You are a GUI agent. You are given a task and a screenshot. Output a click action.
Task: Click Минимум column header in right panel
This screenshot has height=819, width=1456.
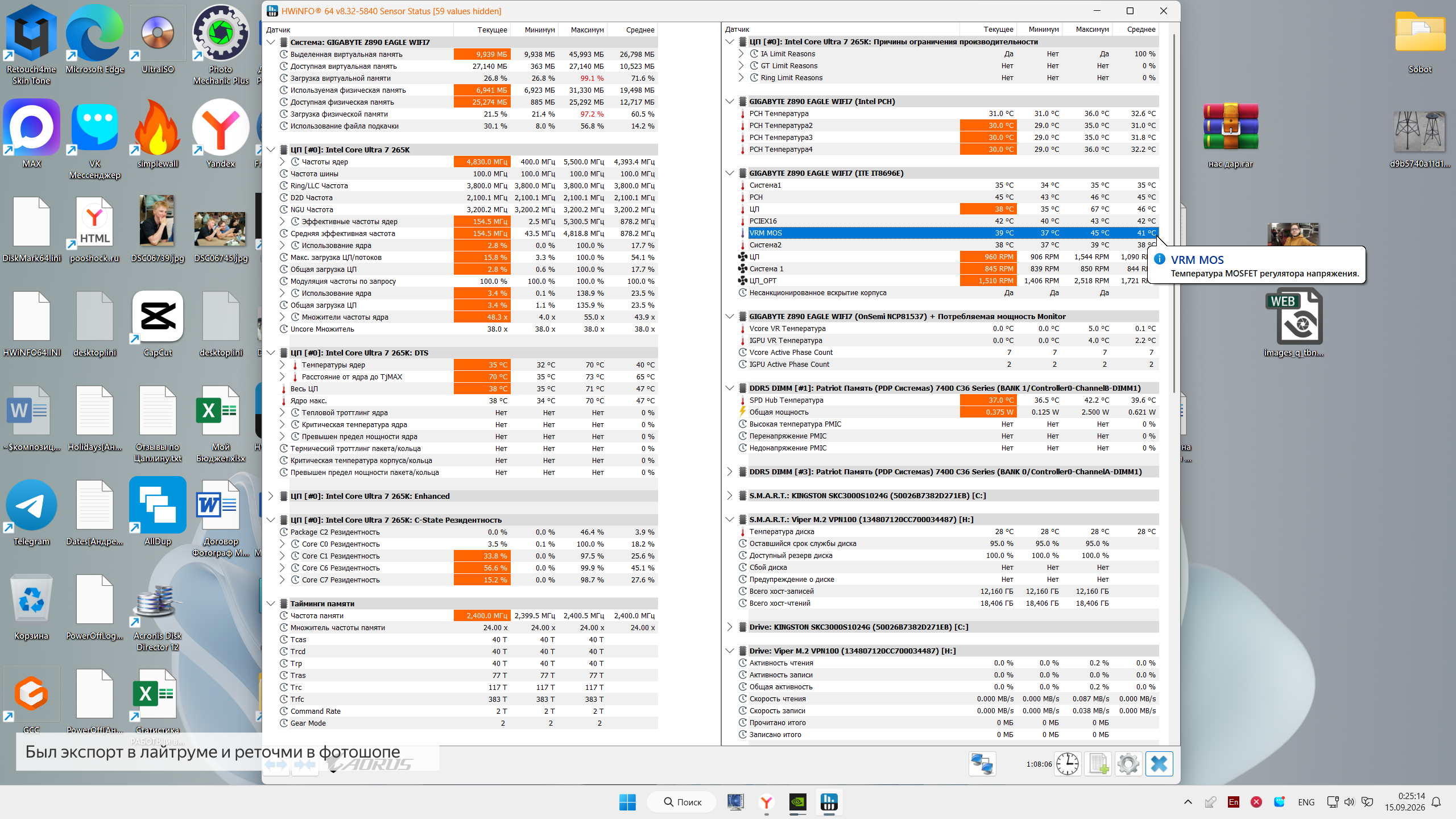[x=1040, y=29]
